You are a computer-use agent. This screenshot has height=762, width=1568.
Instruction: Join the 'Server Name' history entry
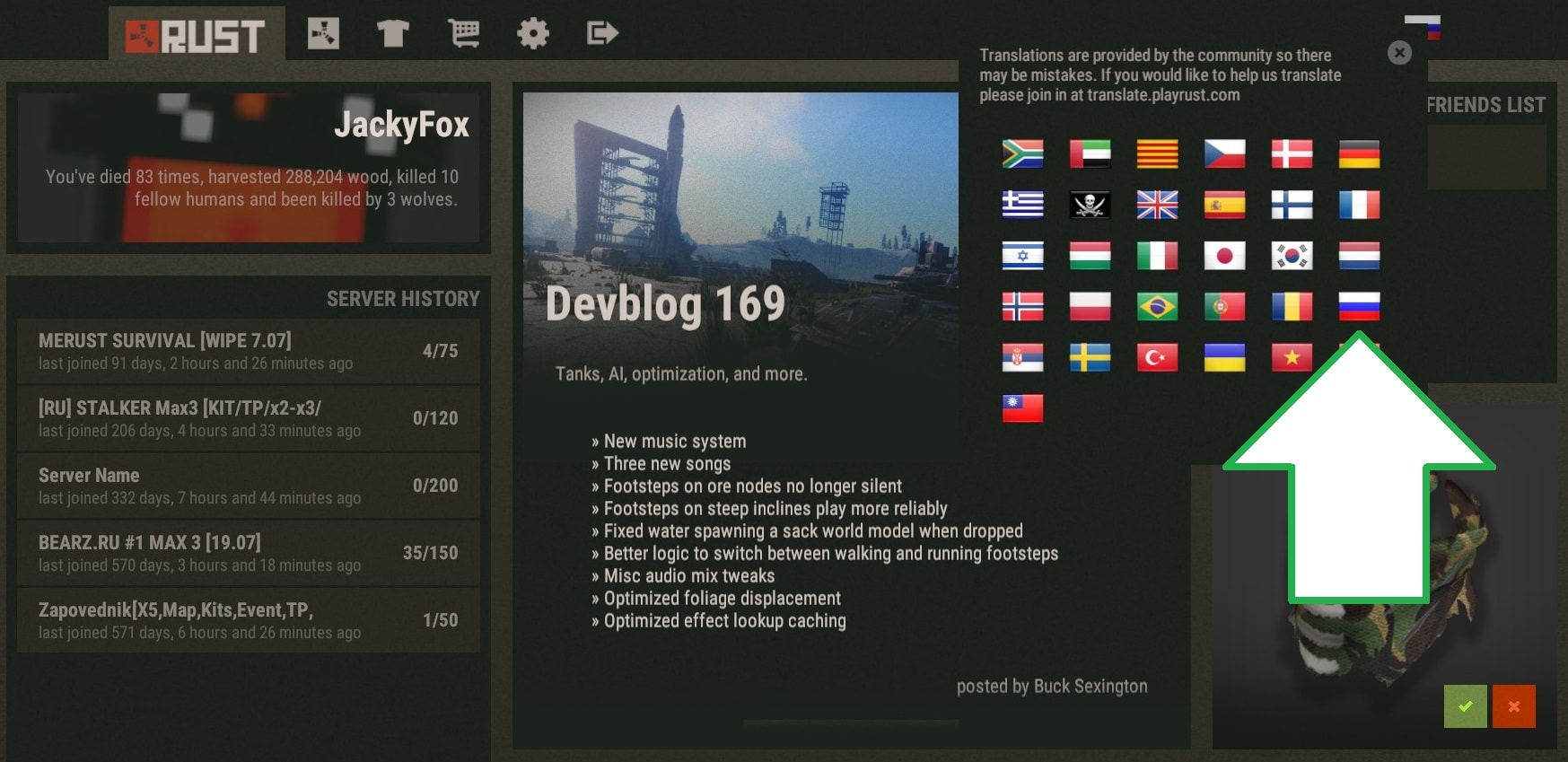point(249,486)
